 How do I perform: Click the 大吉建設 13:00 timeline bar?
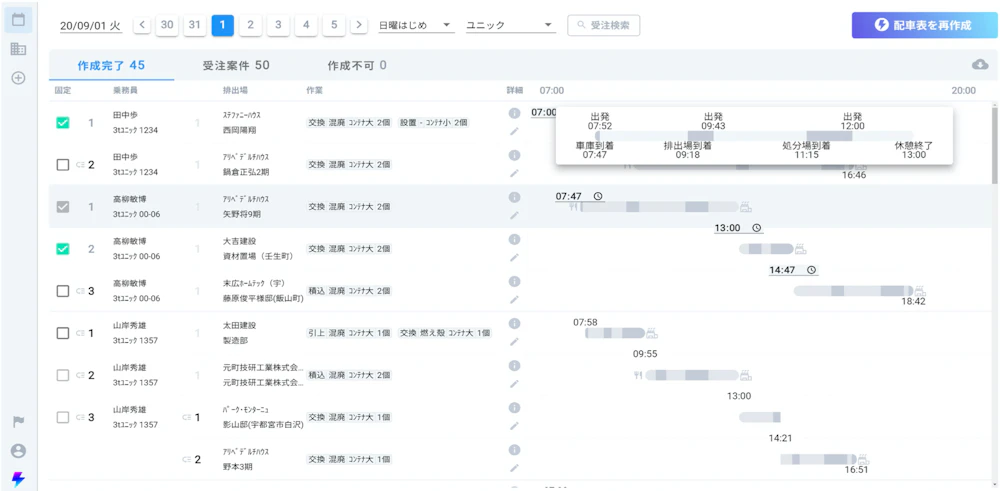(x=767, y=249)
